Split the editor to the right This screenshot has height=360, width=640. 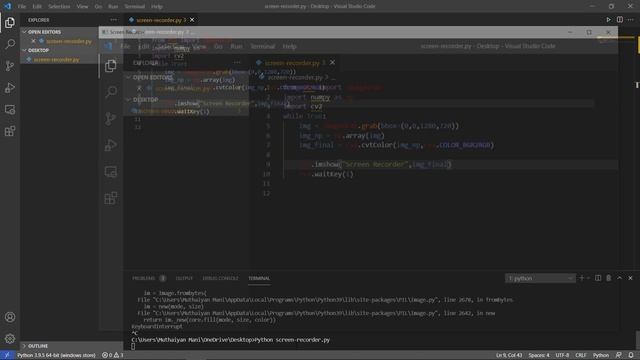tap(620, 20)
